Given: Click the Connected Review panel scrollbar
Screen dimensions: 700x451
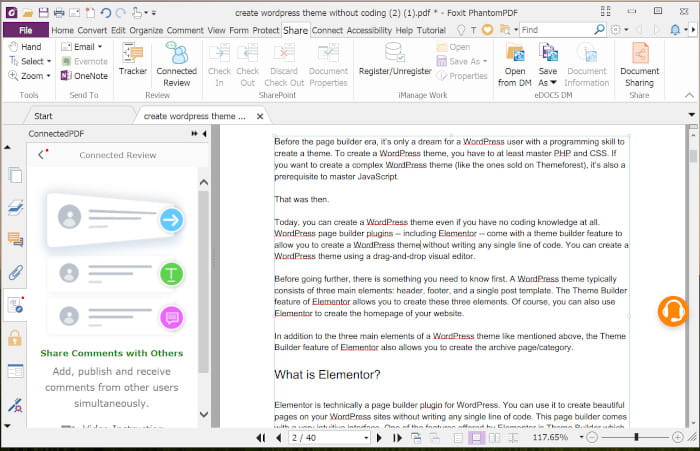Looking at the screenshot, I should [204, 281].
